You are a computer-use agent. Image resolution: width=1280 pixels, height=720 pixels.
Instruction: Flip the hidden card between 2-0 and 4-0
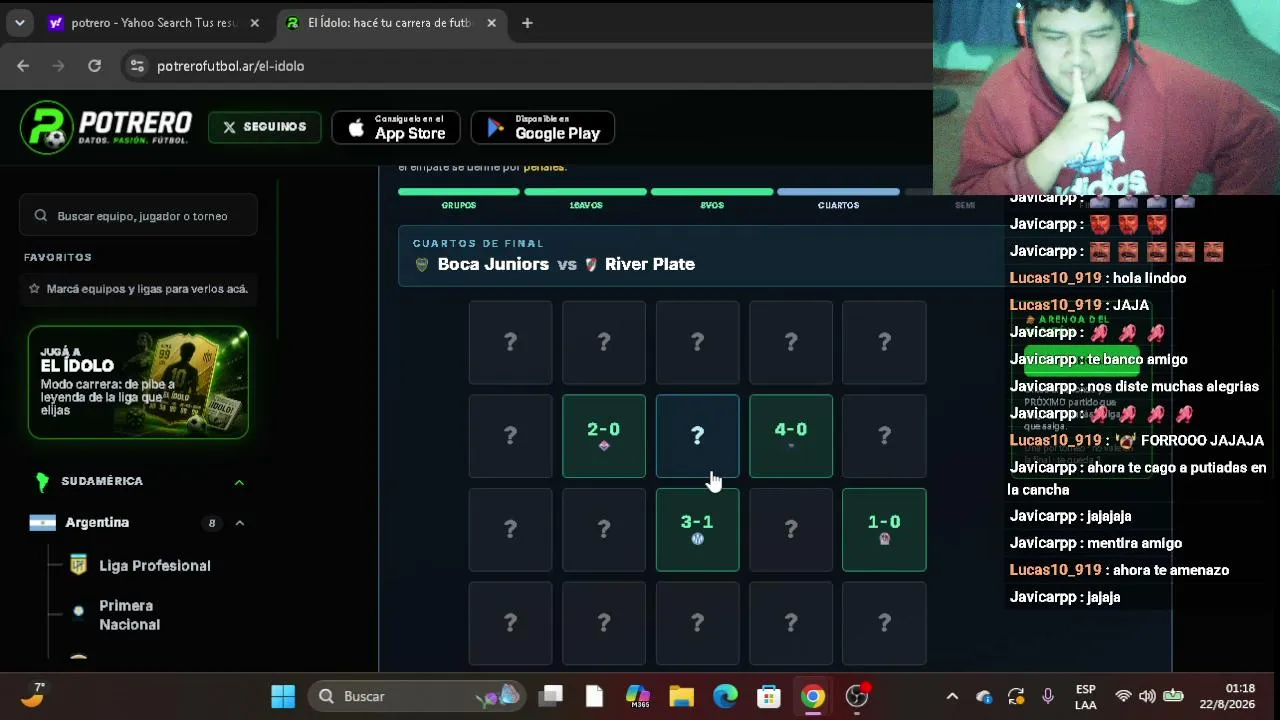[x=697, y=436]
